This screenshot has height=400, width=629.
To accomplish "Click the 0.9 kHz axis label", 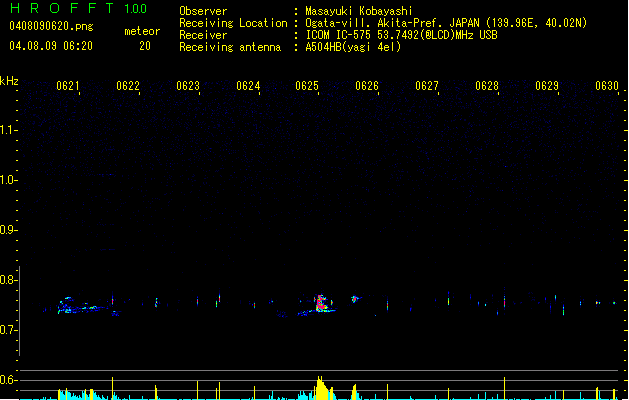I will (8, 230).
